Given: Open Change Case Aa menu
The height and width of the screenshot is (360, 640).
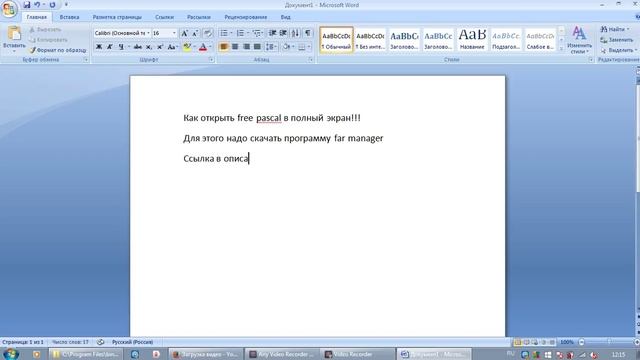Looking at the screenshot, I should (173, 47).
